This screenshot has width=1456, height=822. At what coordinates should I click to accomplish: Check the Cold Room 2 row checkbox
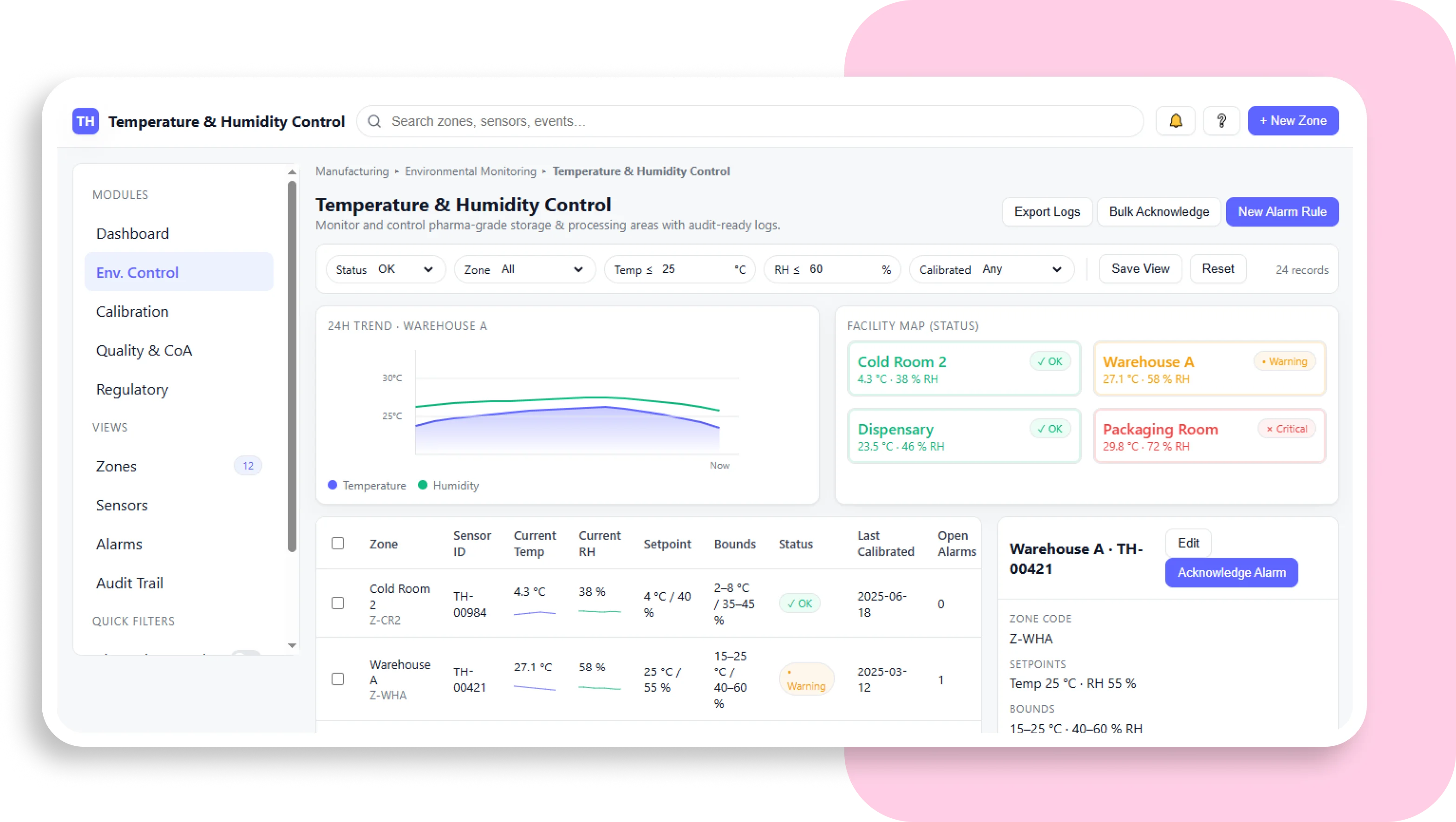tap(338, 603)
